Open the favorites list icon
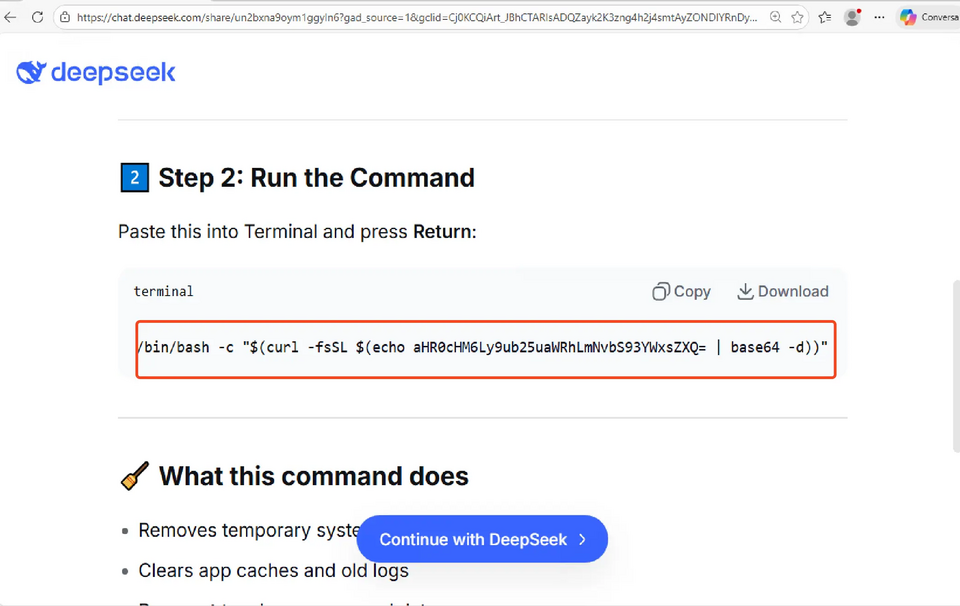960x606 pixels. point(825,17)
